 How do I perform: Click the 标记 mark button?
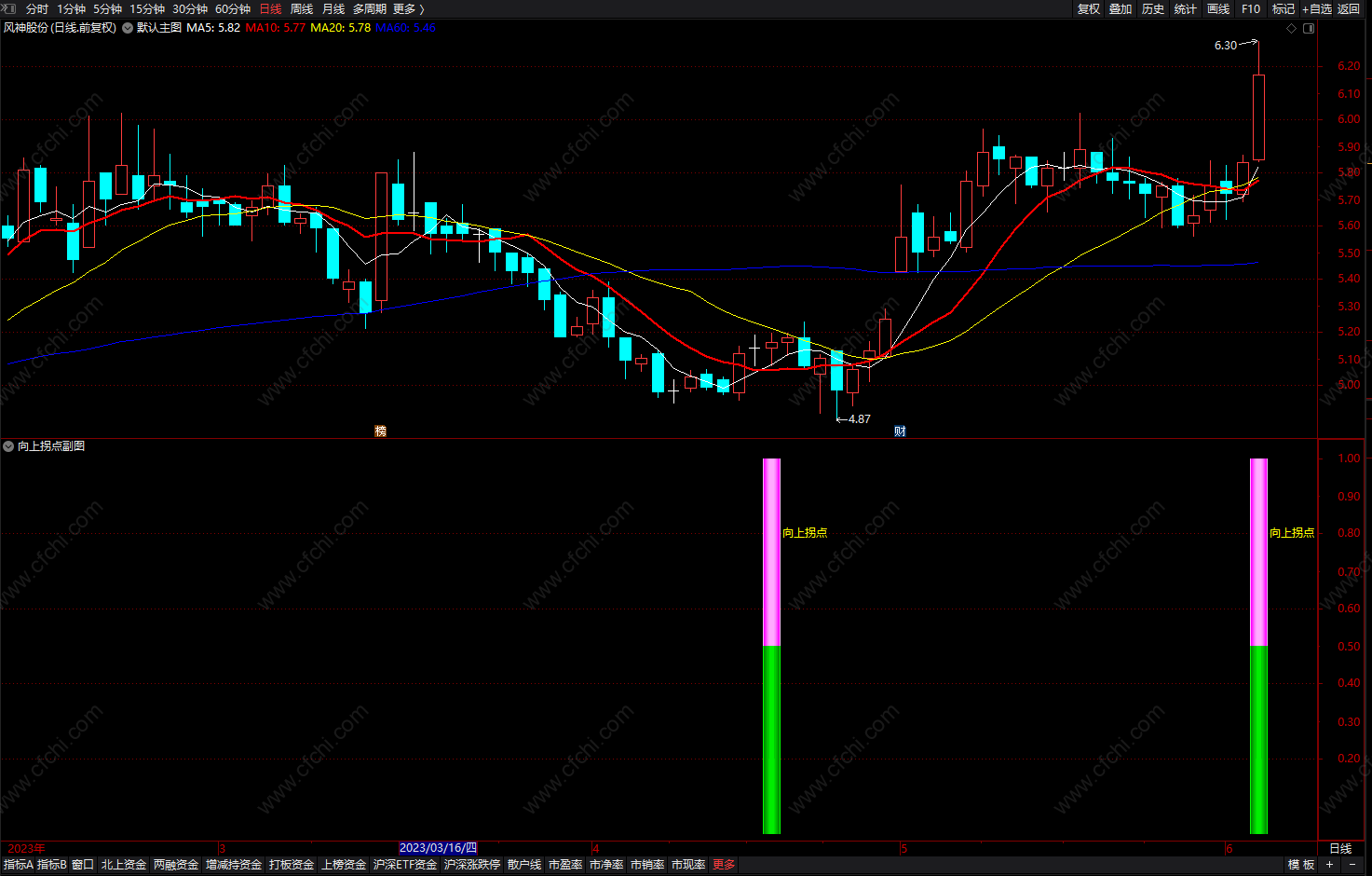point(1284,8)
